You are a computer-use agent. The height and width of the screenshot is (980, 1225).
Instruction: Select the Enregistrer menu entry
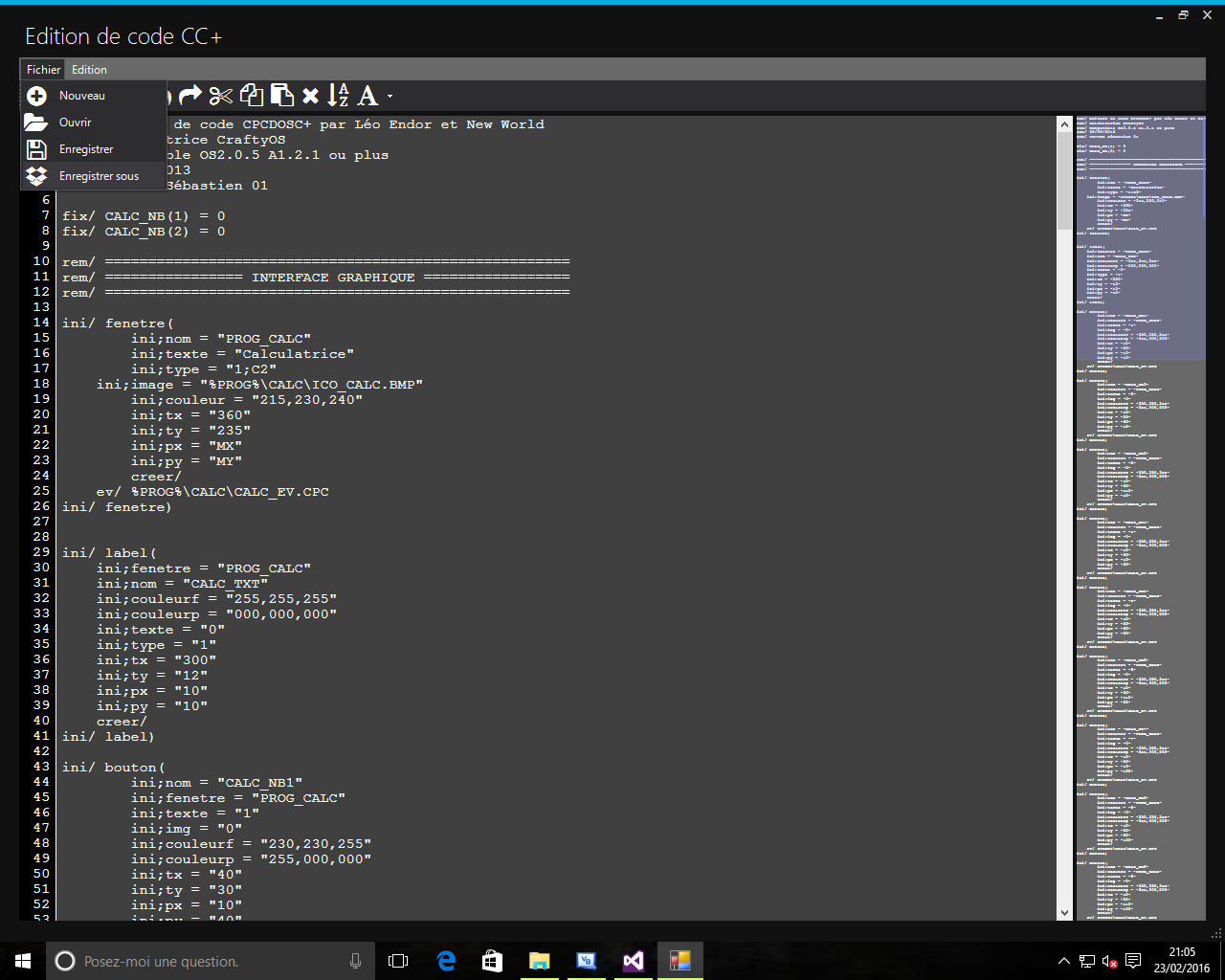[94, 149]
